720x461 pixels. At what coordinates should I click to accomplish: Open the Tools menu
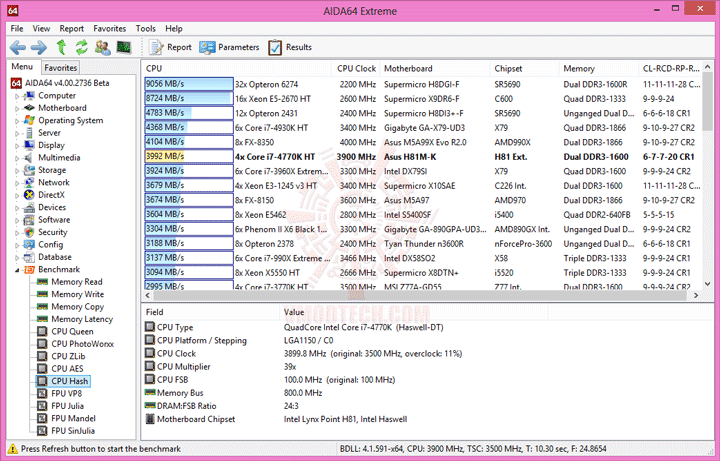tap(146, 28)
